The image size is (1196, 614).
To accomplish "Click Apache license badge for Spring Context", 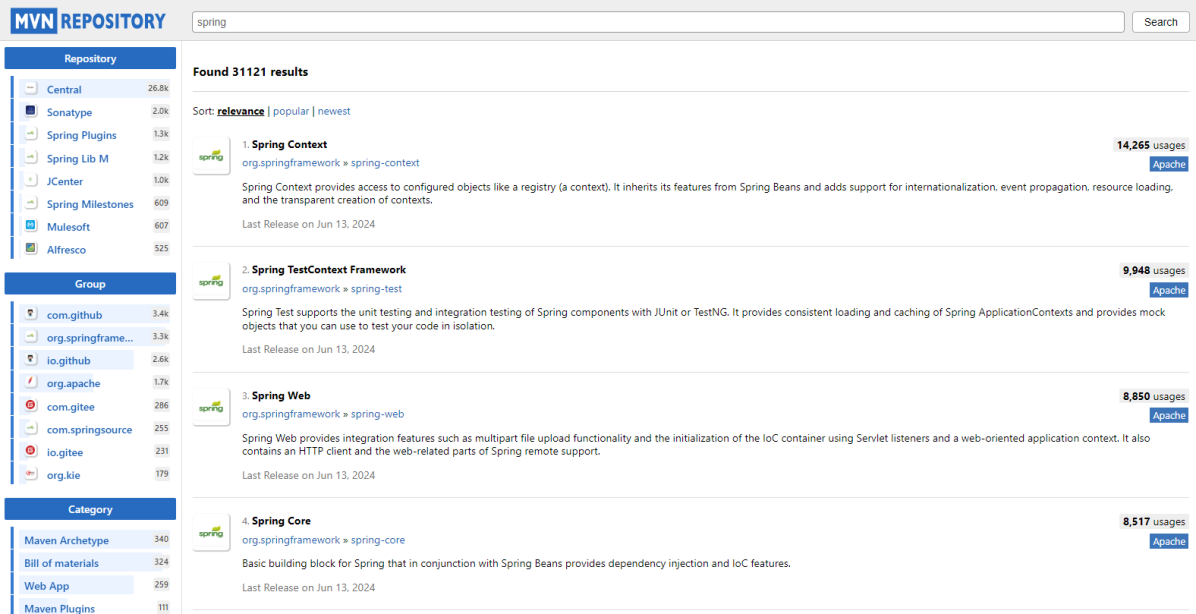I will [1169, 164].
